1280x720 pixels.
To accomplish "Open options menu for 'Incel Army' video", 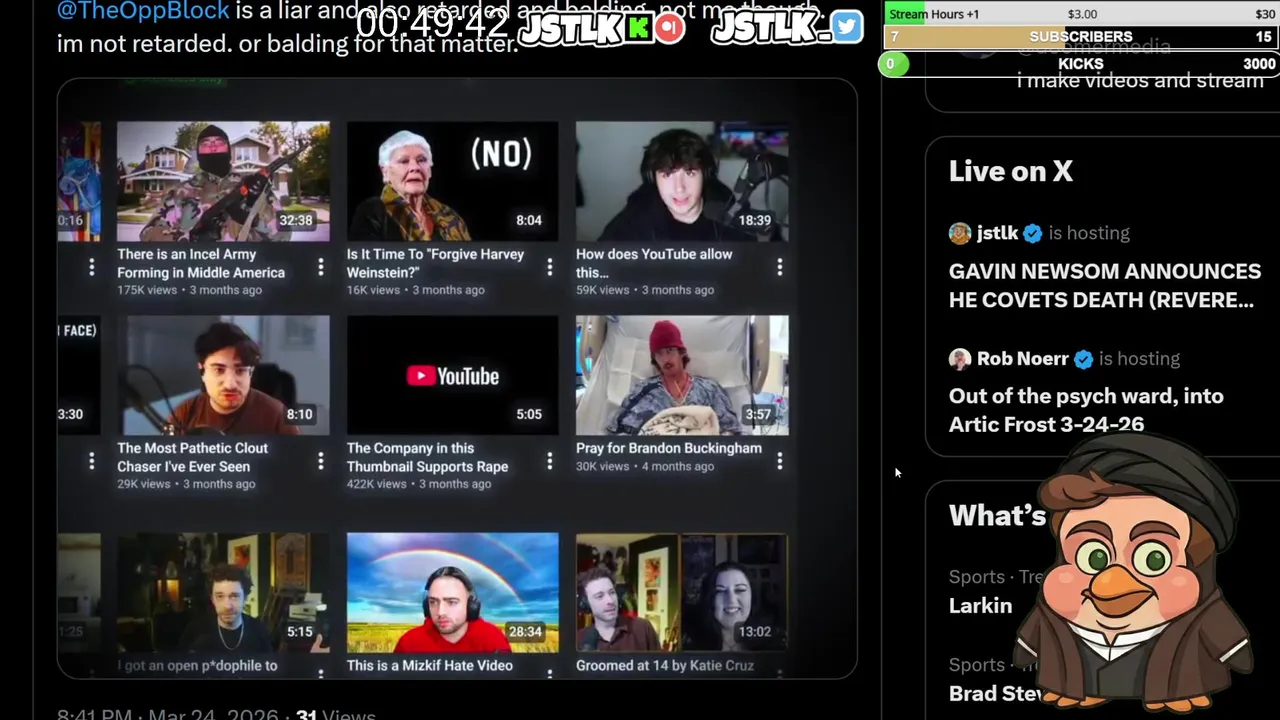I will [321, 267].
